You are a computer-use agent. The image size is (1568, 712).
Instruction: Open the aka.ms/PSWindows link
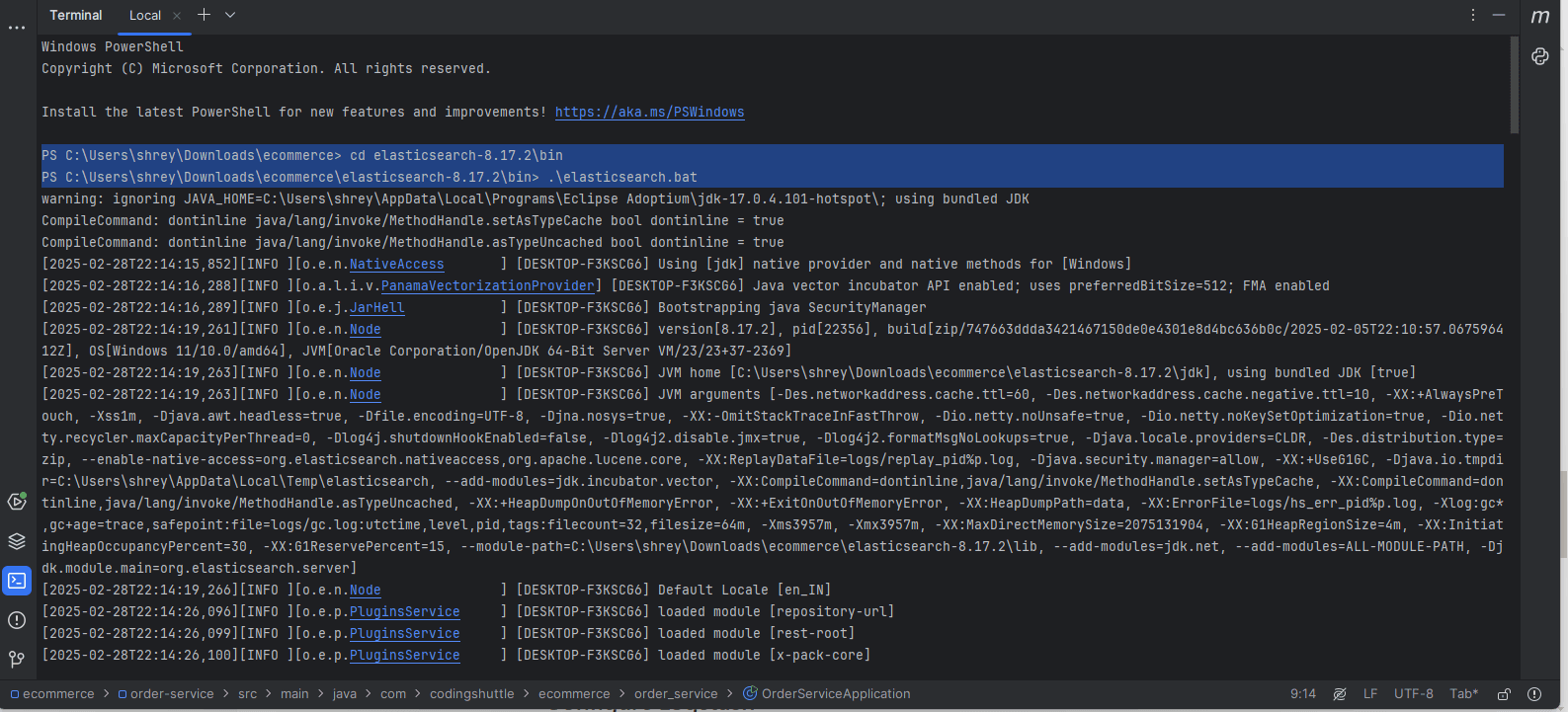coord(650,112)
